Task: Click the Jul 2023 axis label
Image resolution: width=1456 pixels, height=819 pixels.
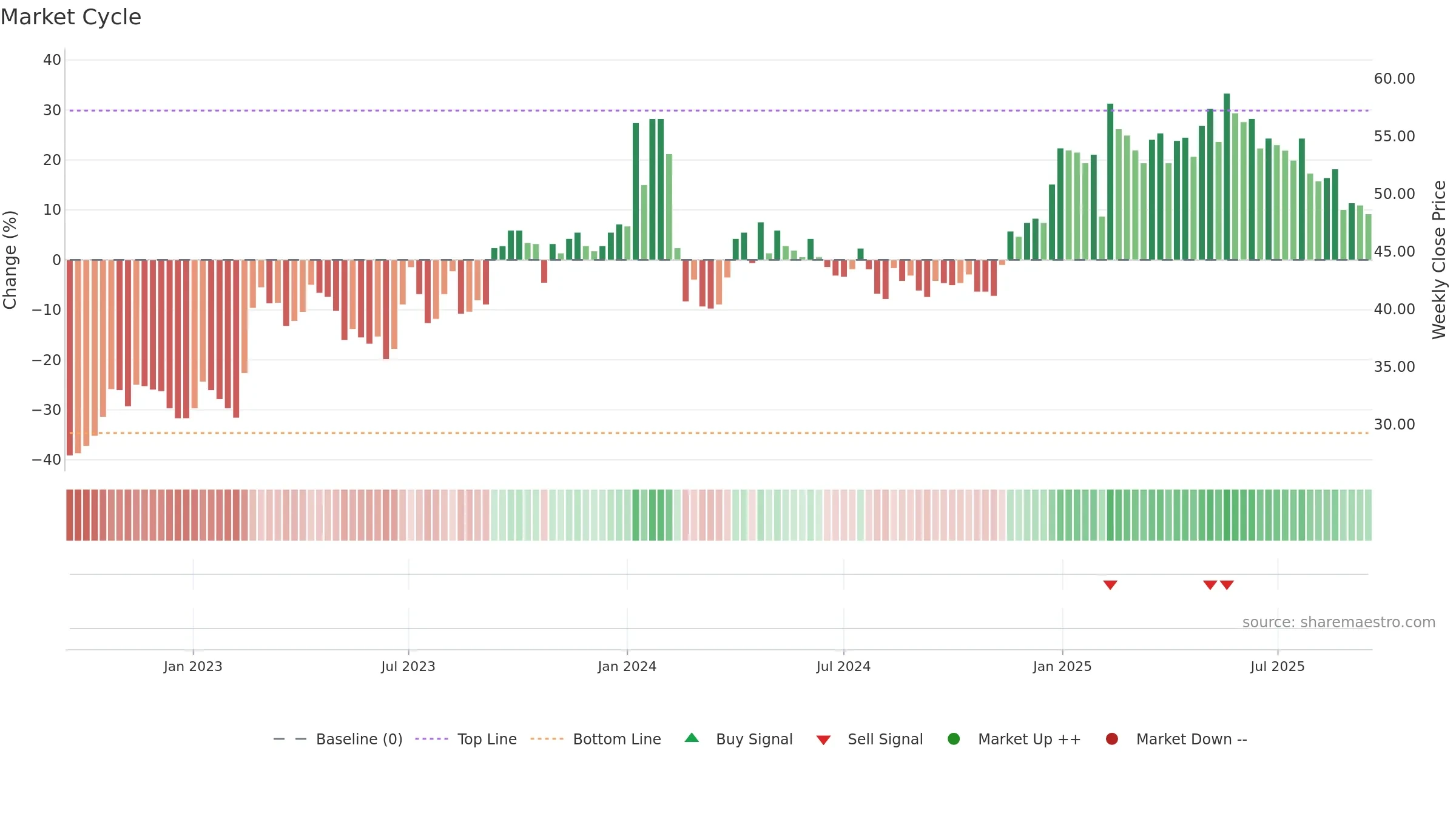Action: pyautogui.click(x=408, y=666)
